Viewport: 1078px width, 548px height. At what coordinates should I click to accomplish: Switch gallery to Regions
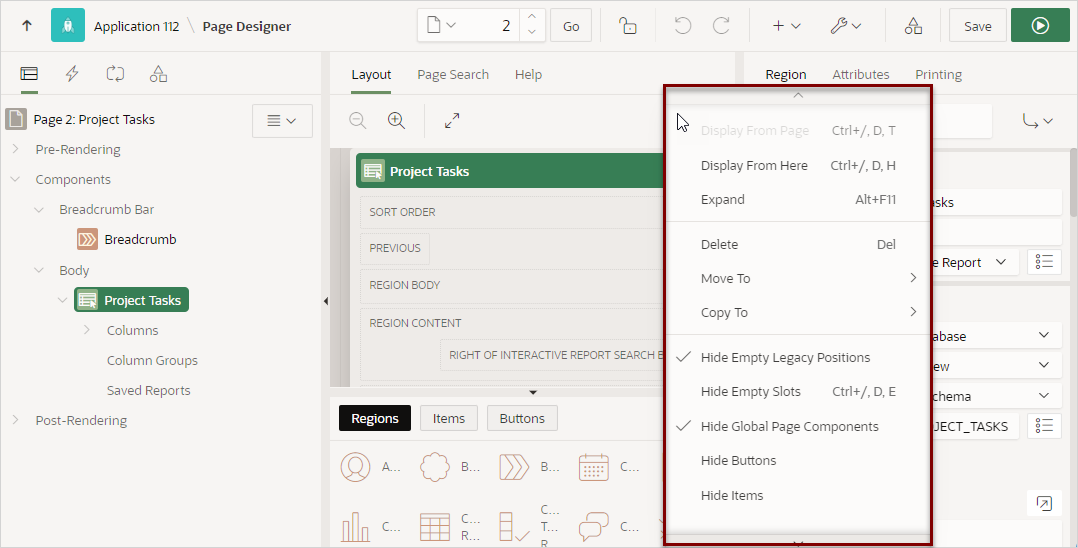point(375,418)
